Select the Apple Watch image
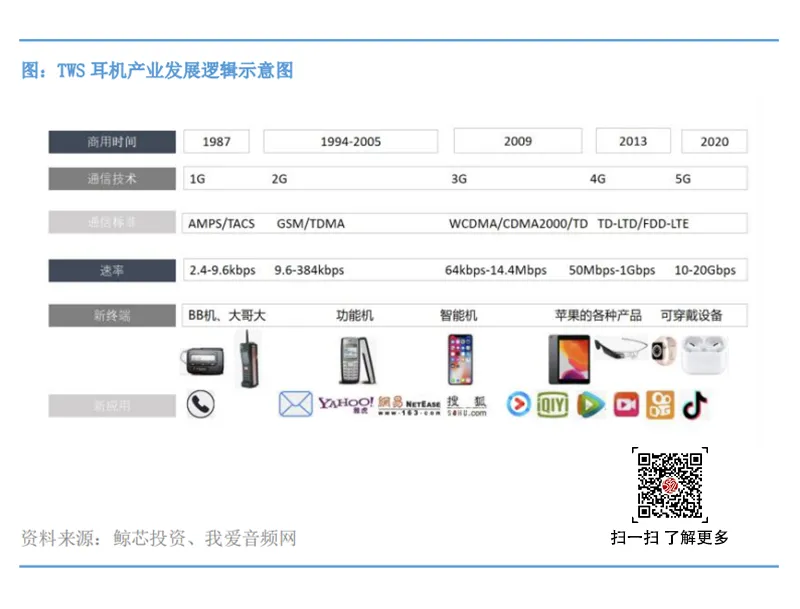Viewport: 800px width, 609px height. point(663,350)
